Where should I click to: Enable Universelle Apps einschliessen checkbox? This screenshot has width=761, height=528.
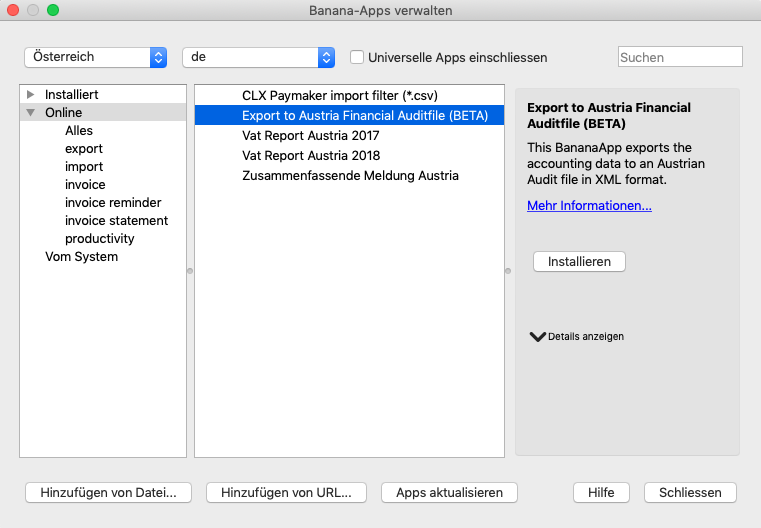coord(357,57)
